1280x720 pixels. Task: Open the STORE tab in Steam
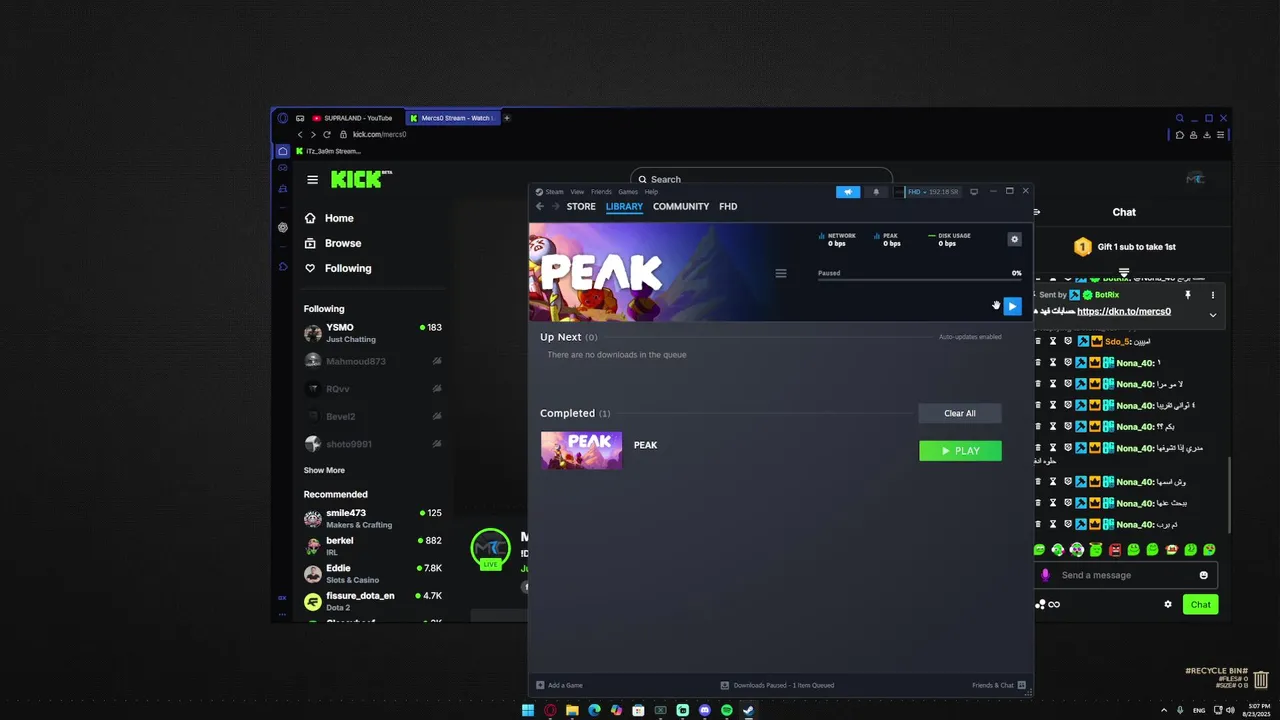point(581,206)
